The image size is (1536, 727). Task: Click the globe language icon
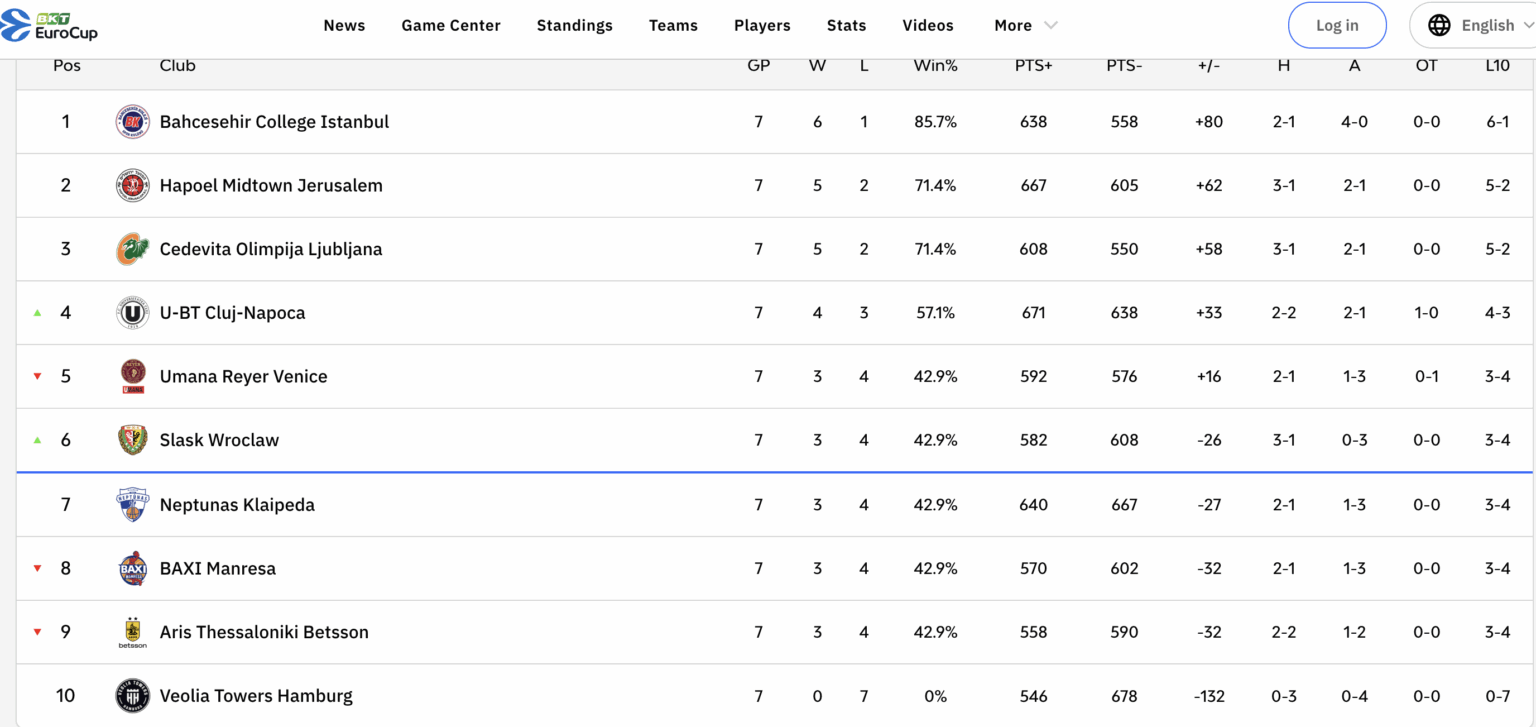point(1439,26)
